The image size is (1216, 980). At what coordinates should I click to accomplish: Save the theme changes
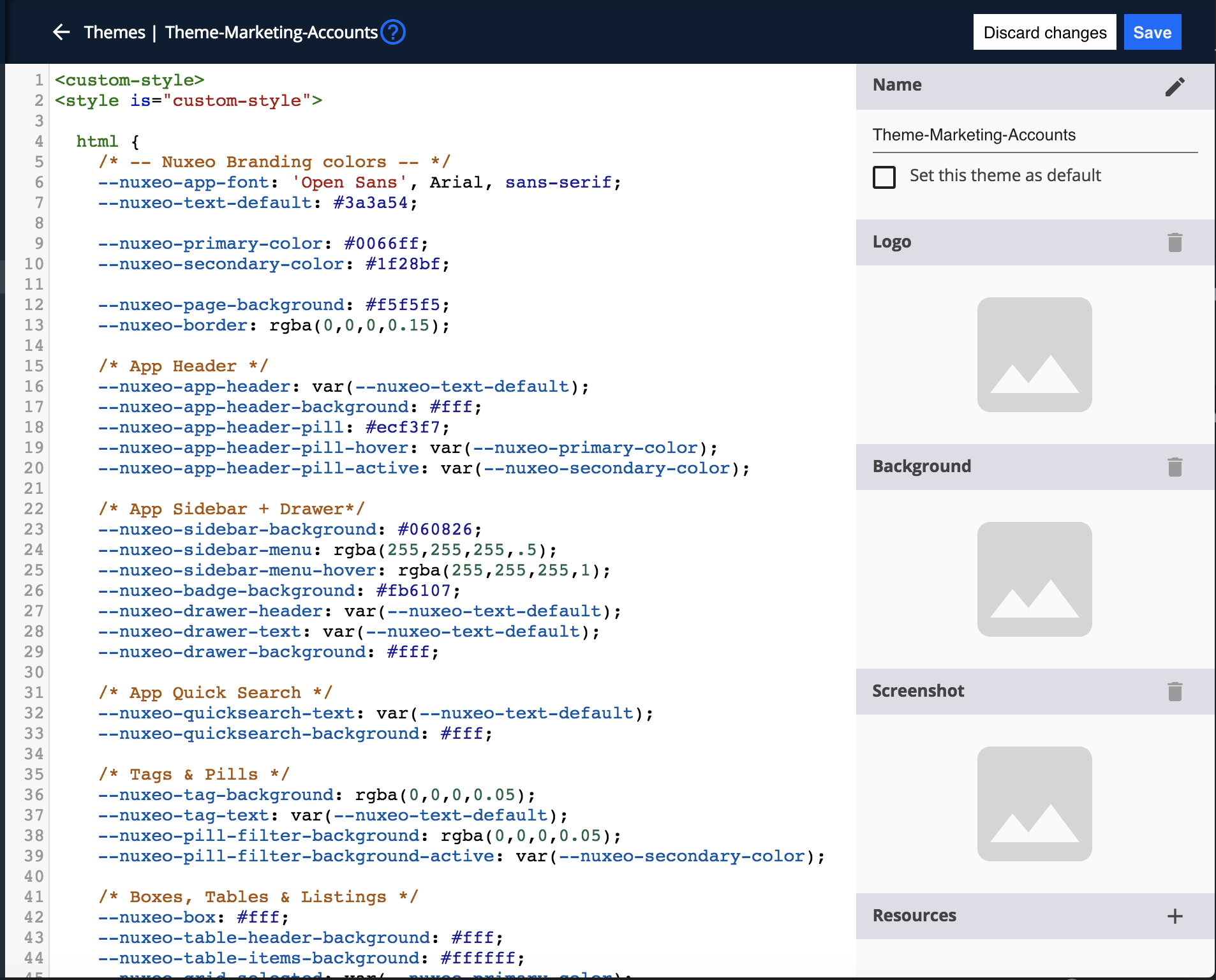1152,33
